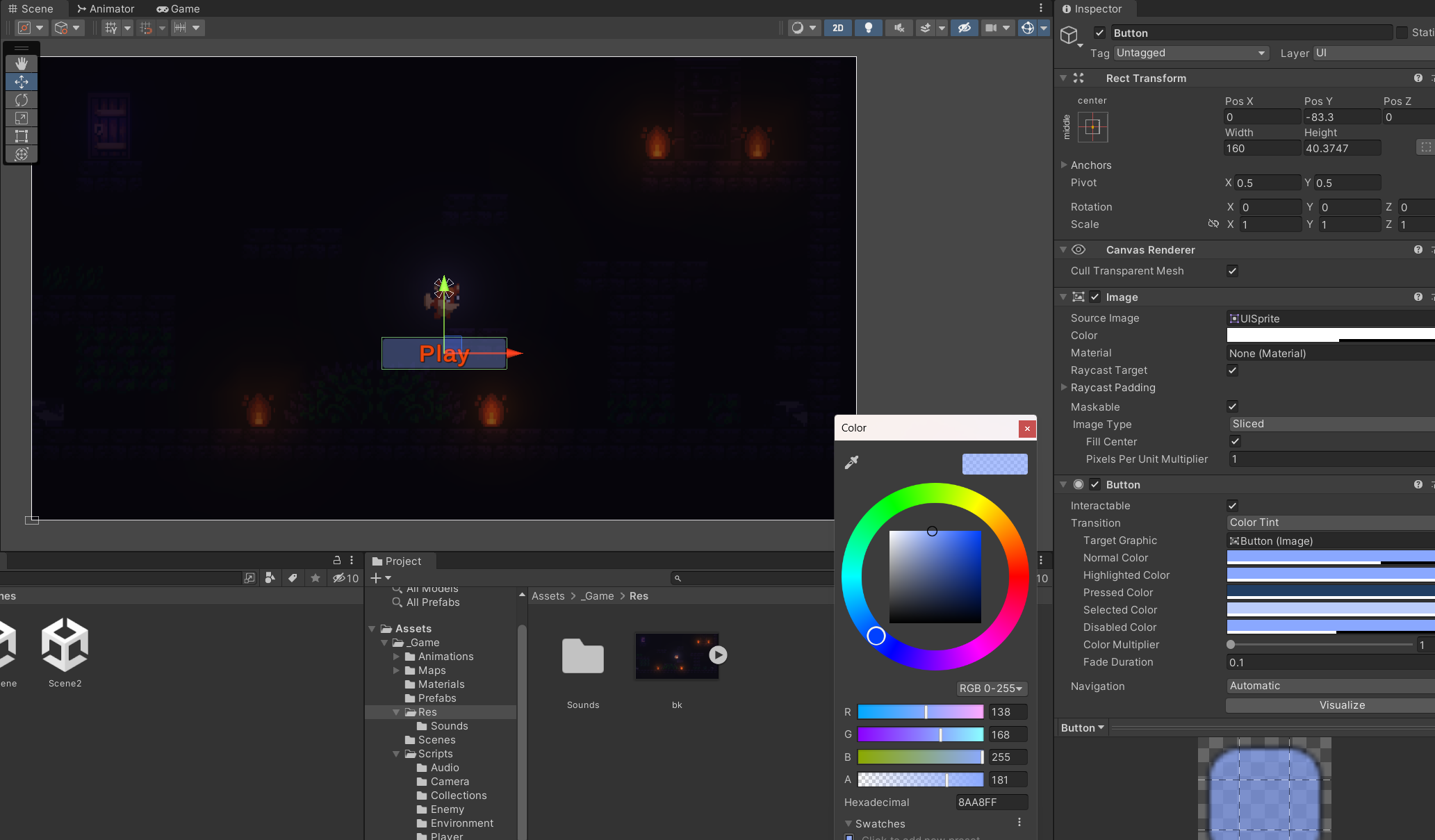Screen dimensions: 1435x840
Task: Switch to the Game tab
Action: tap(178, 8)
